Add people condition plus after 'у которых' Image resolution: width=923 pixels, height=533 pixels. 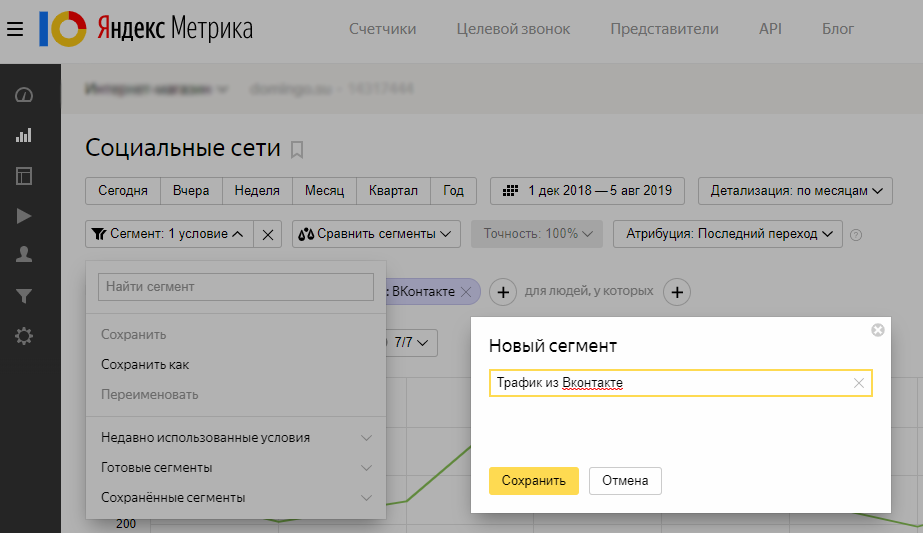[x=677, y=292]
